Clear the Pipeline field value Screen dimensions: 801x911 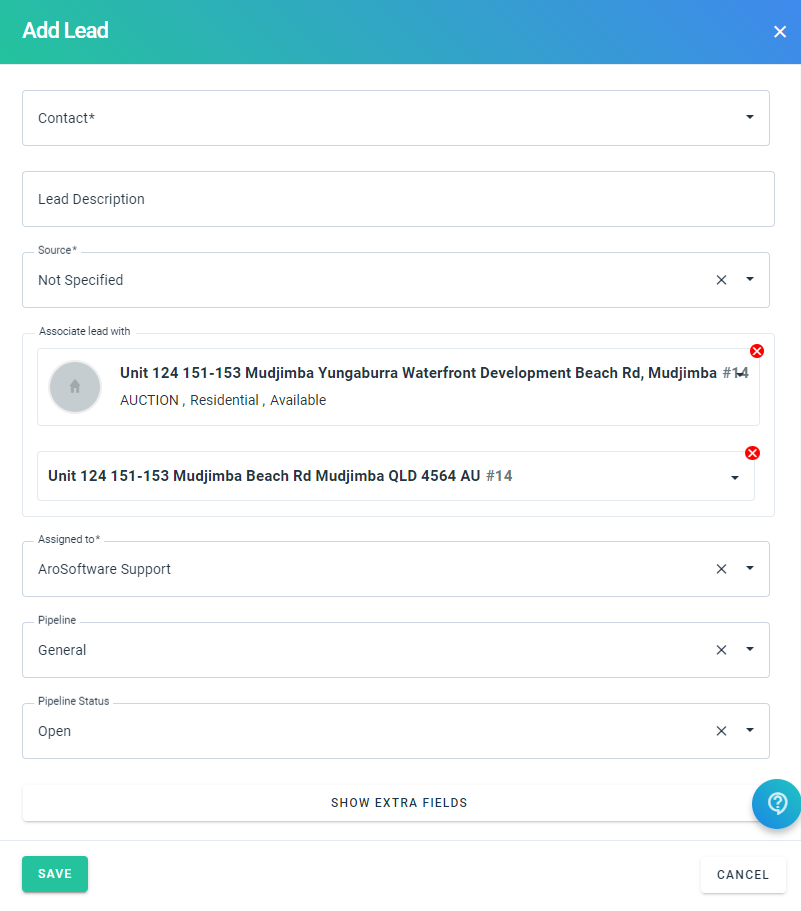click(x=721, y=650)
